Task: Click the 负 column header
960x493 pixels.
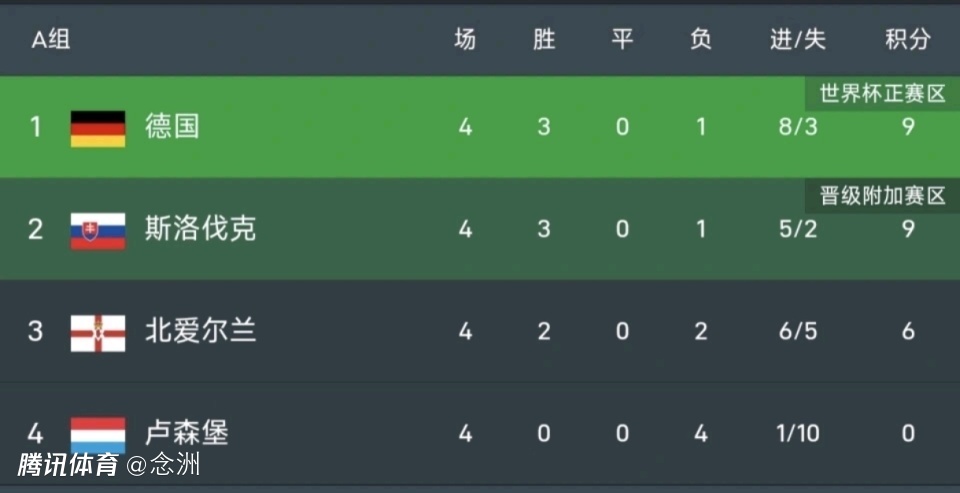Action: coord(701,40)
